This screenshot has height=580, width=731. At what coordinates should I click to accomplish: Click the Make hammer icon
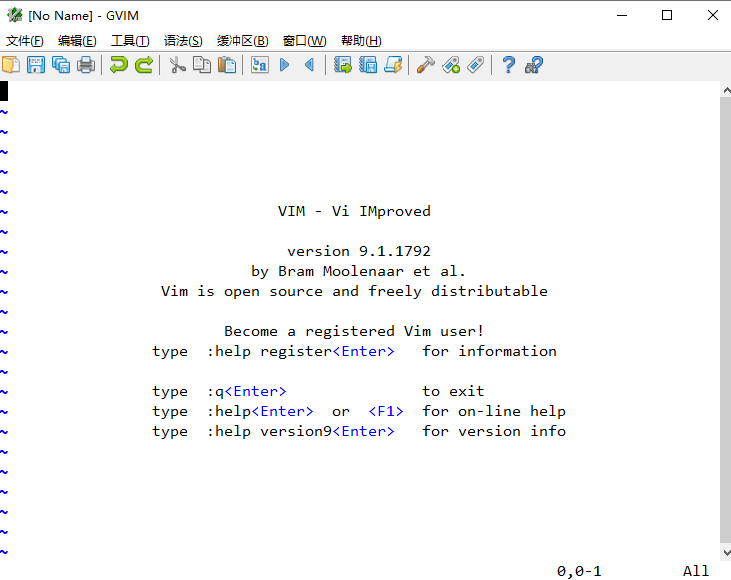[x=426, y=65]
